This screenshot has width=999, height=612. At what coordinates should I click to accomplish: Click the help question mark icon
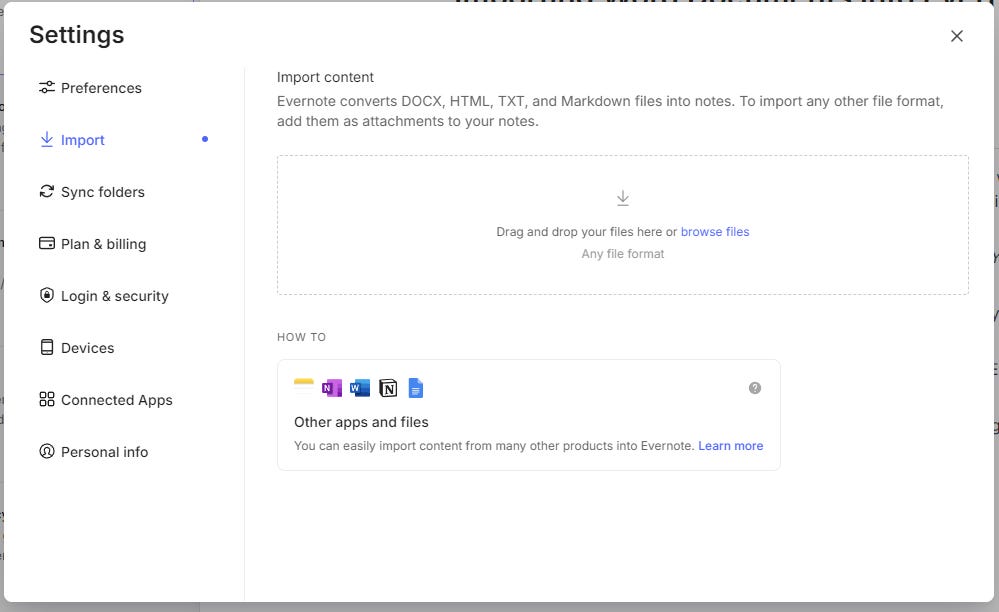coord(754,388)
